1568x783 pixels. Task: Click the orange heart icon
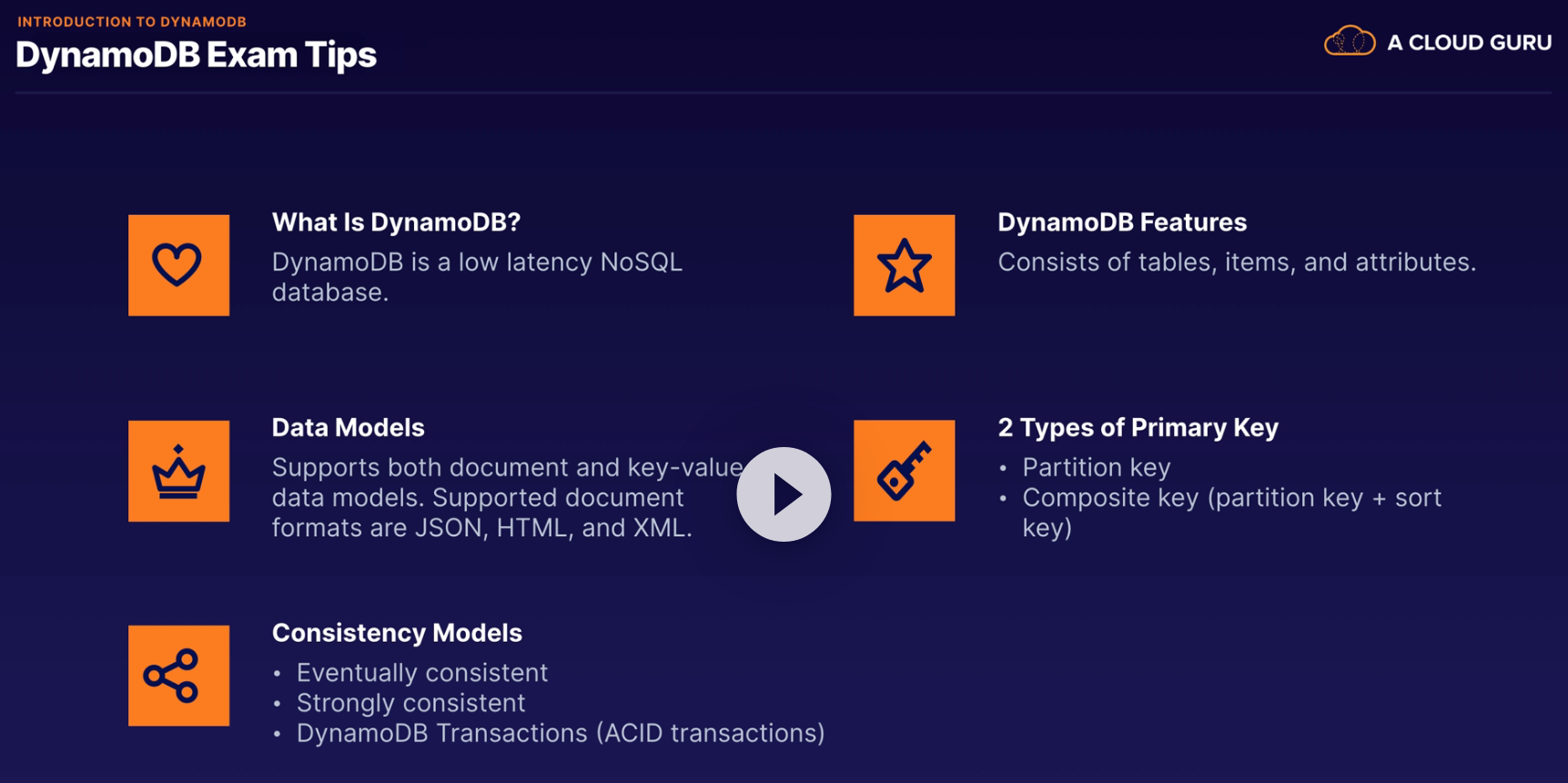[x=178, y=265]
